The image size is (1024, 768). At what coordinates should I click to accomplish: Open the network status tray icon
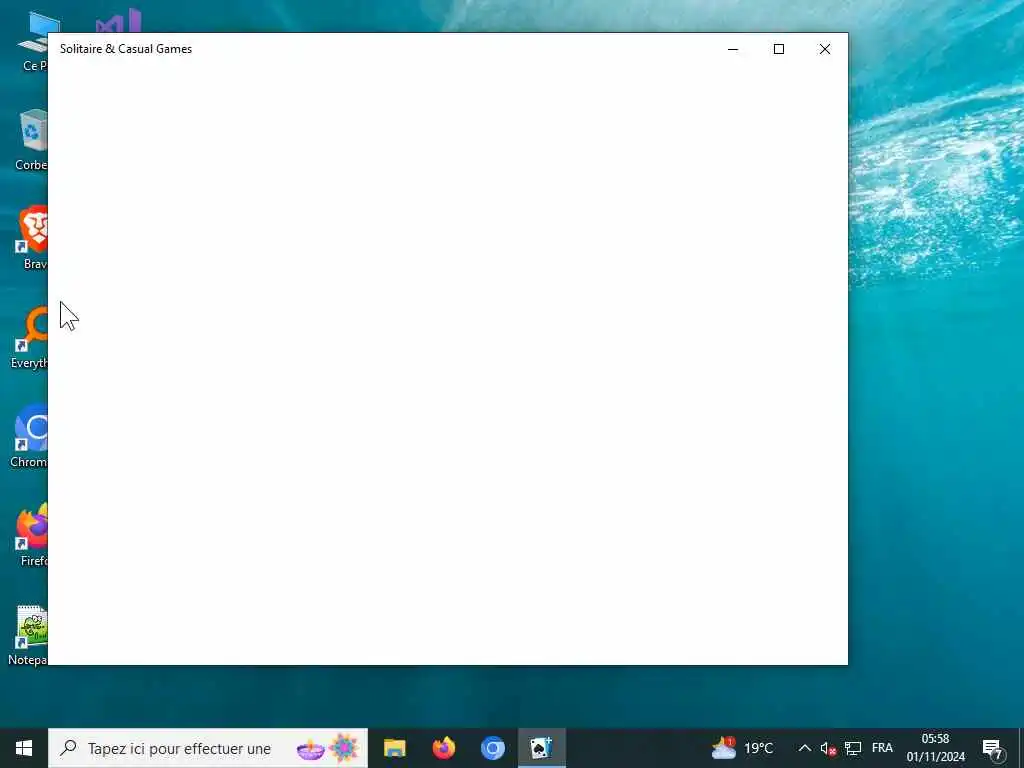pos(853,748)
